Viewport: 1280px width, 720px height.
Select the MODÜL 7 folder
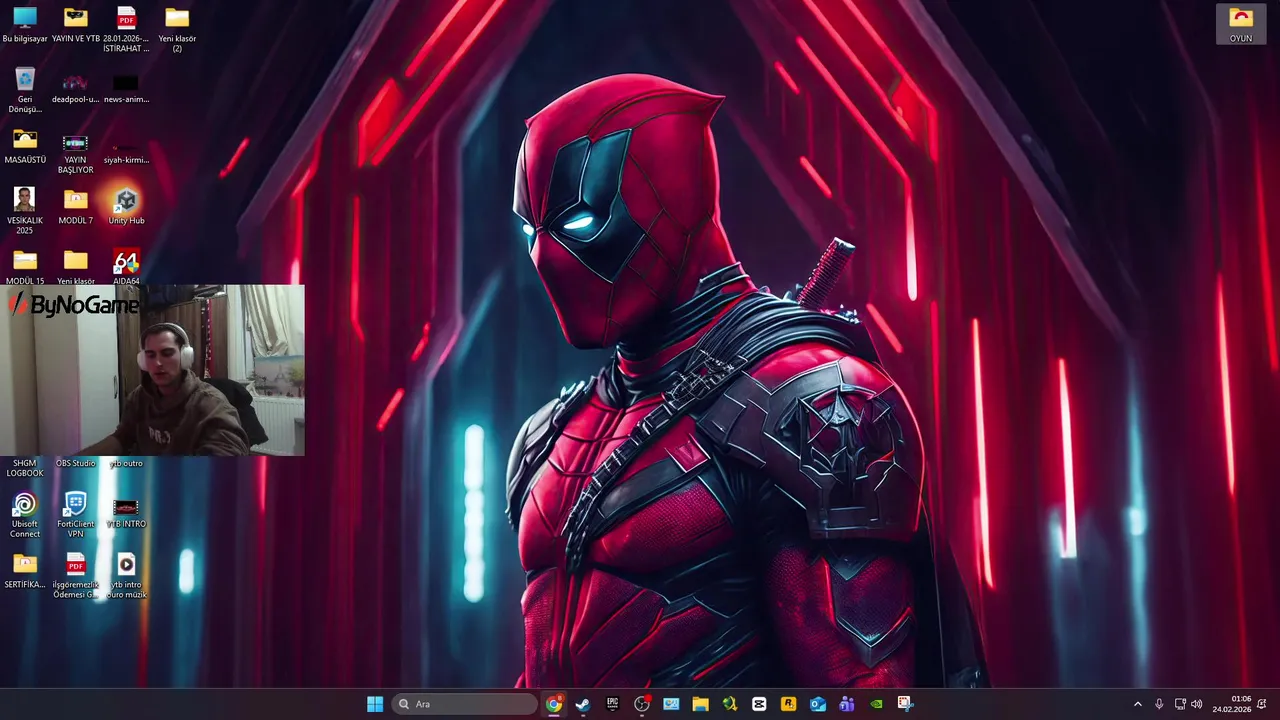coord(75,207)
